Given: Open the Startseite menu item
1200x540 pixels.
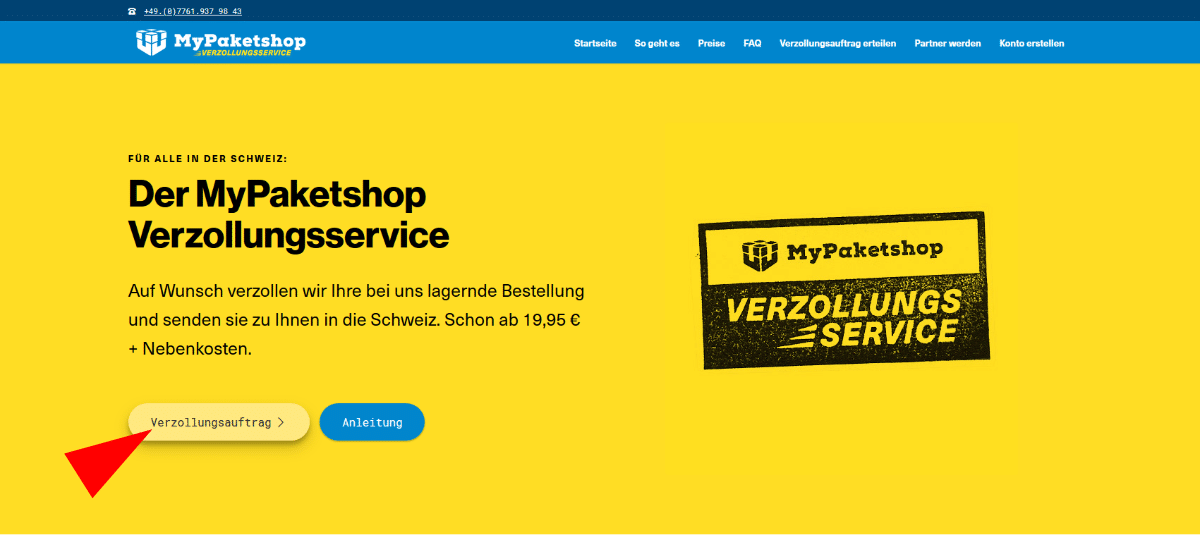Looking at the screenshot, I should 595,44.
